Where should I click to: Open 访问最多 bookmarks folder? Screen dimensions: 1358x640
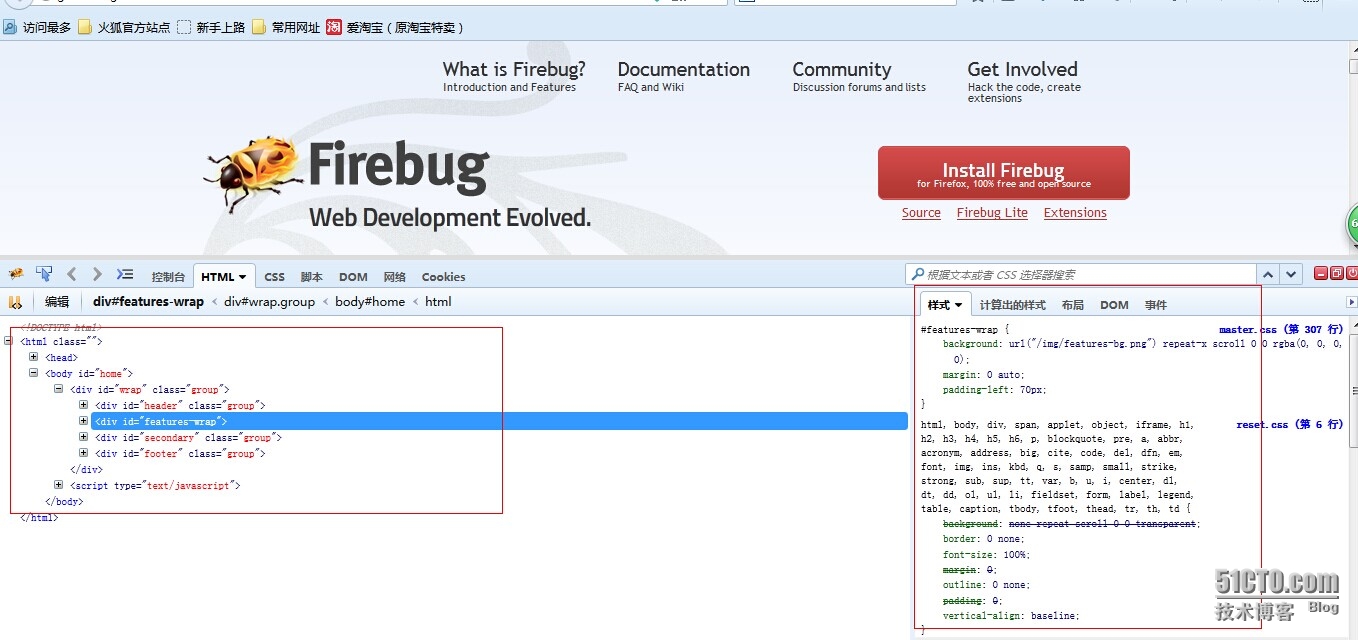(38, 28)
